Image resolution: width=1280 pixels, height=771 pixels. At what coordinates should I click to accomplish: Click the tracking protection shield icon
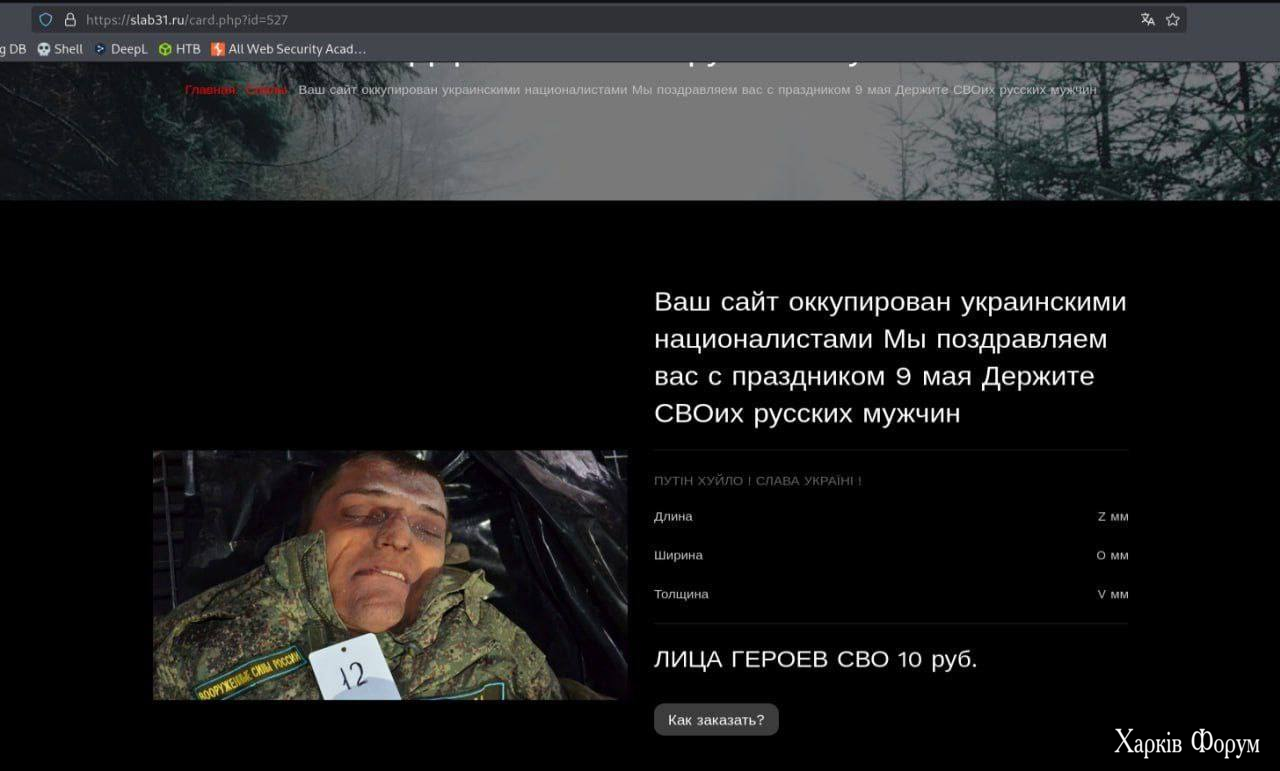(x=46, y=20)
